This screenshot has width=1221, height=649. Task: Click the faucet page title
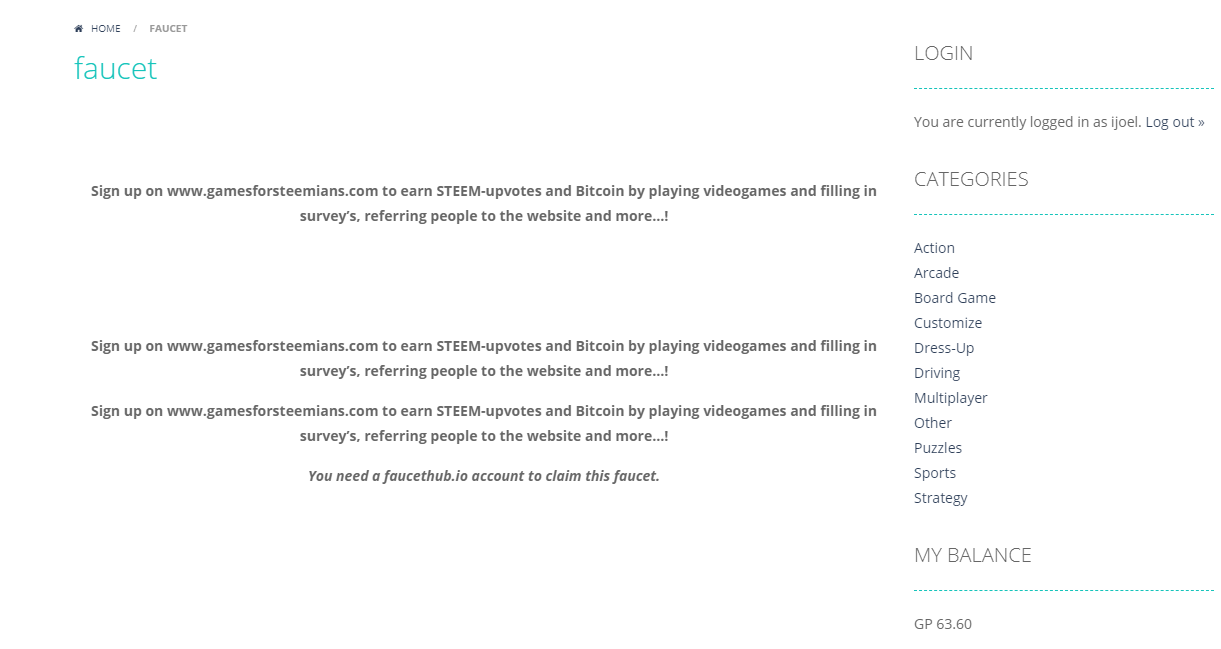[x=116, y=68]
